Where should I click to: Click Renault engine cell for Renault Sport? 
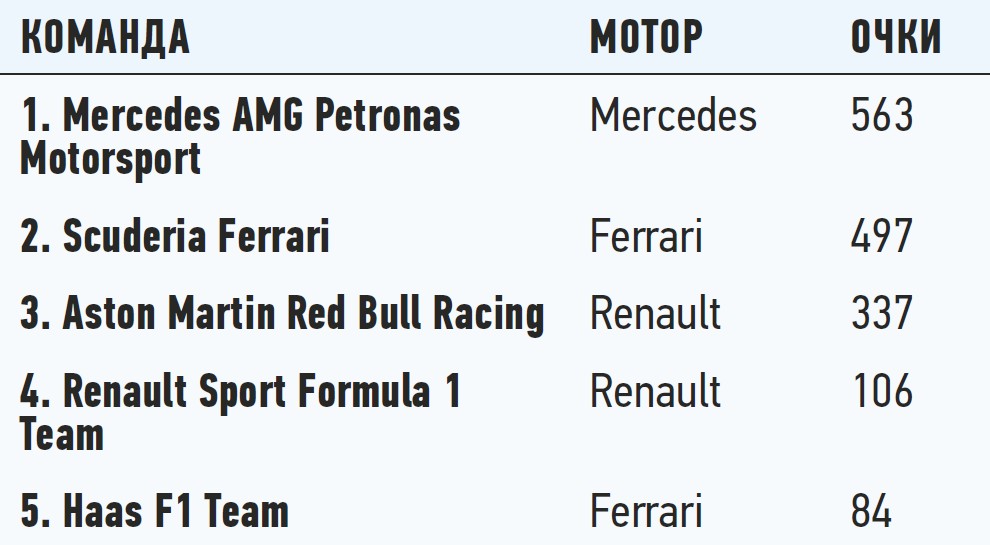655,390
